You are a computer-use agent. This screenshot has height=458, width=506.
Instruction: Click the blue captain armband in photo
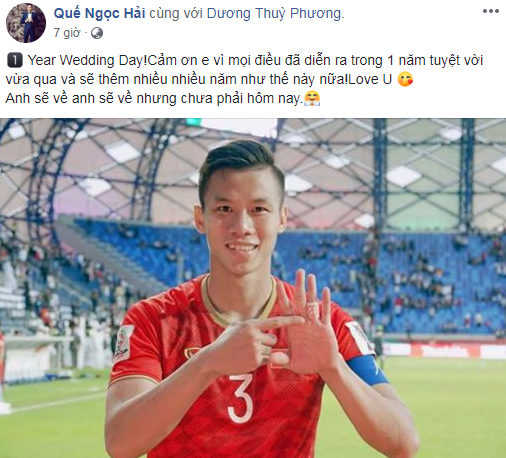click(x=368, y=369)
